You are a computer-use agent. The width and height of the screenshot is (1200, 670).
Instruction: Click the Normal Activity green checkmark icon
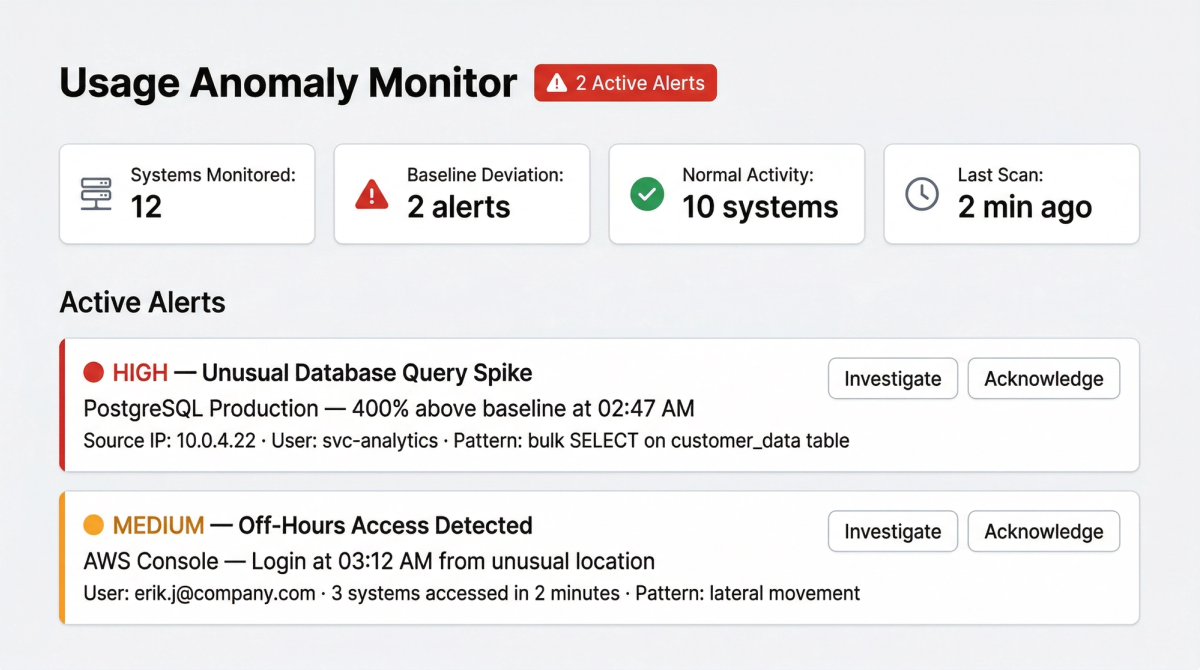(646, 193)
